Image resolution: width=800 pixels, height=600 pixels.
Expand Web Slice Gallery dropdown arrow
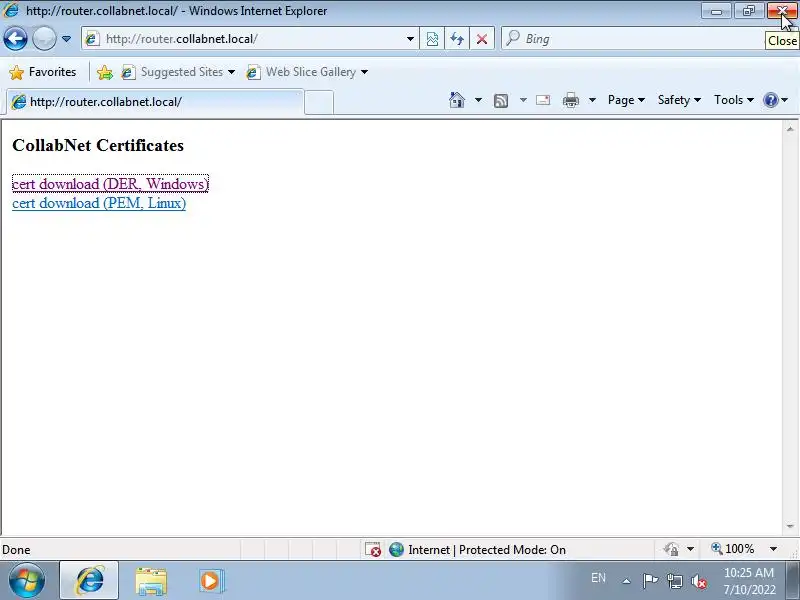pos(364,72)
